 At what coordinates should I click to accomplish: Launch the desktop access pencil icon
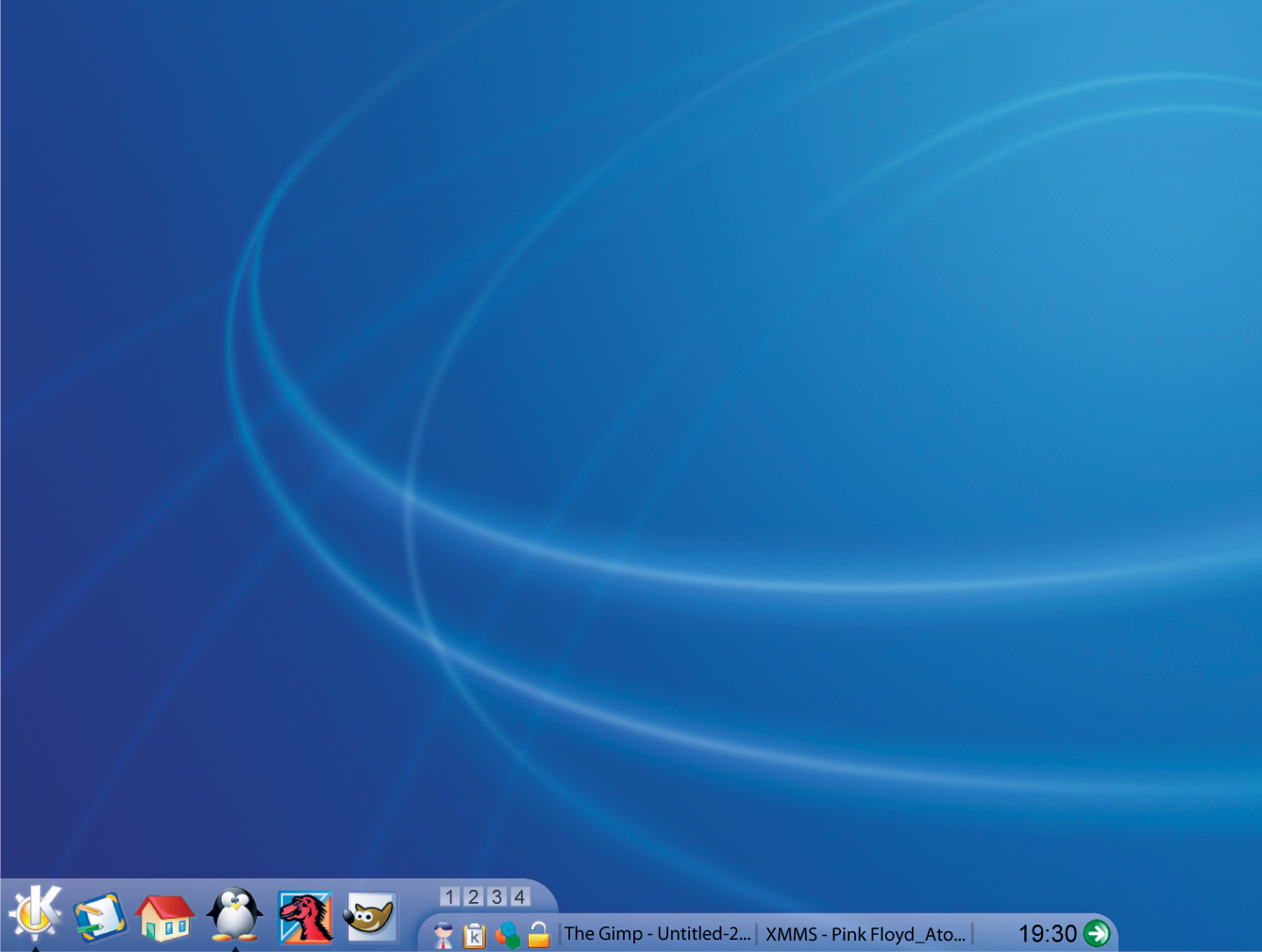pos(100,916)
